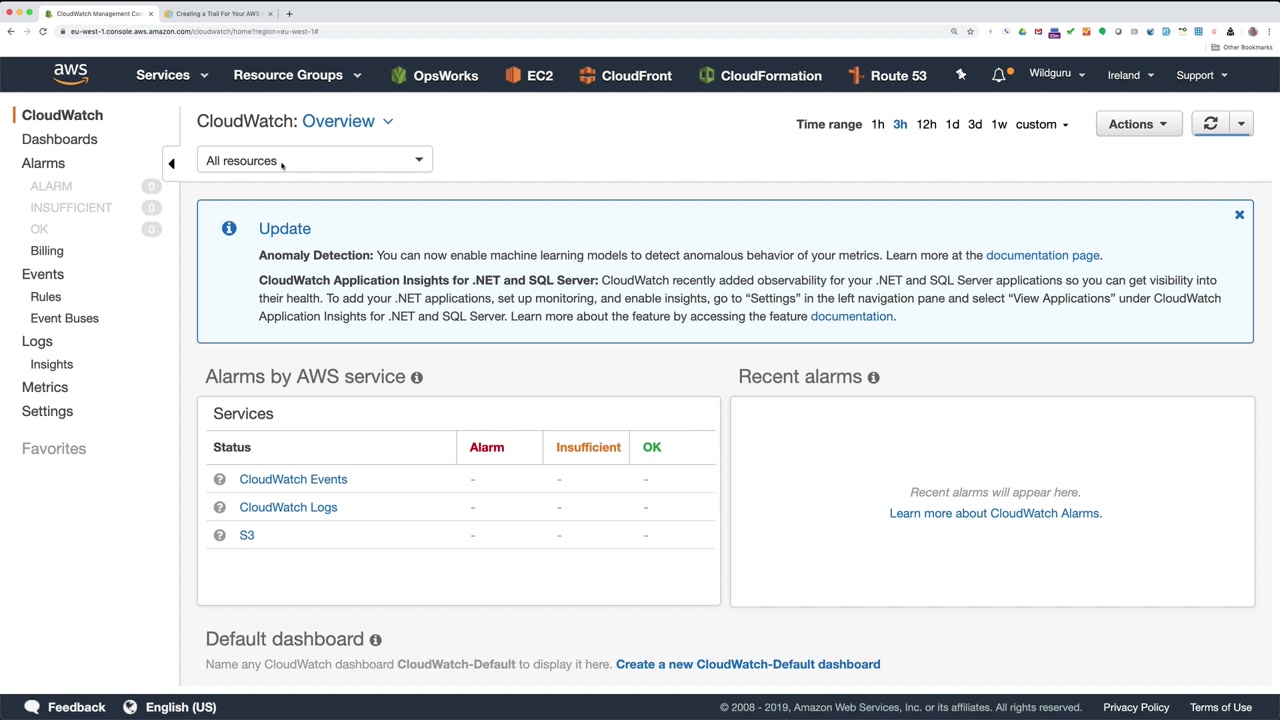This screenshot has width=1280, height=720.
Task: Click the refresh icon button
Action: pyautogui.click(x=1210, y=124)
